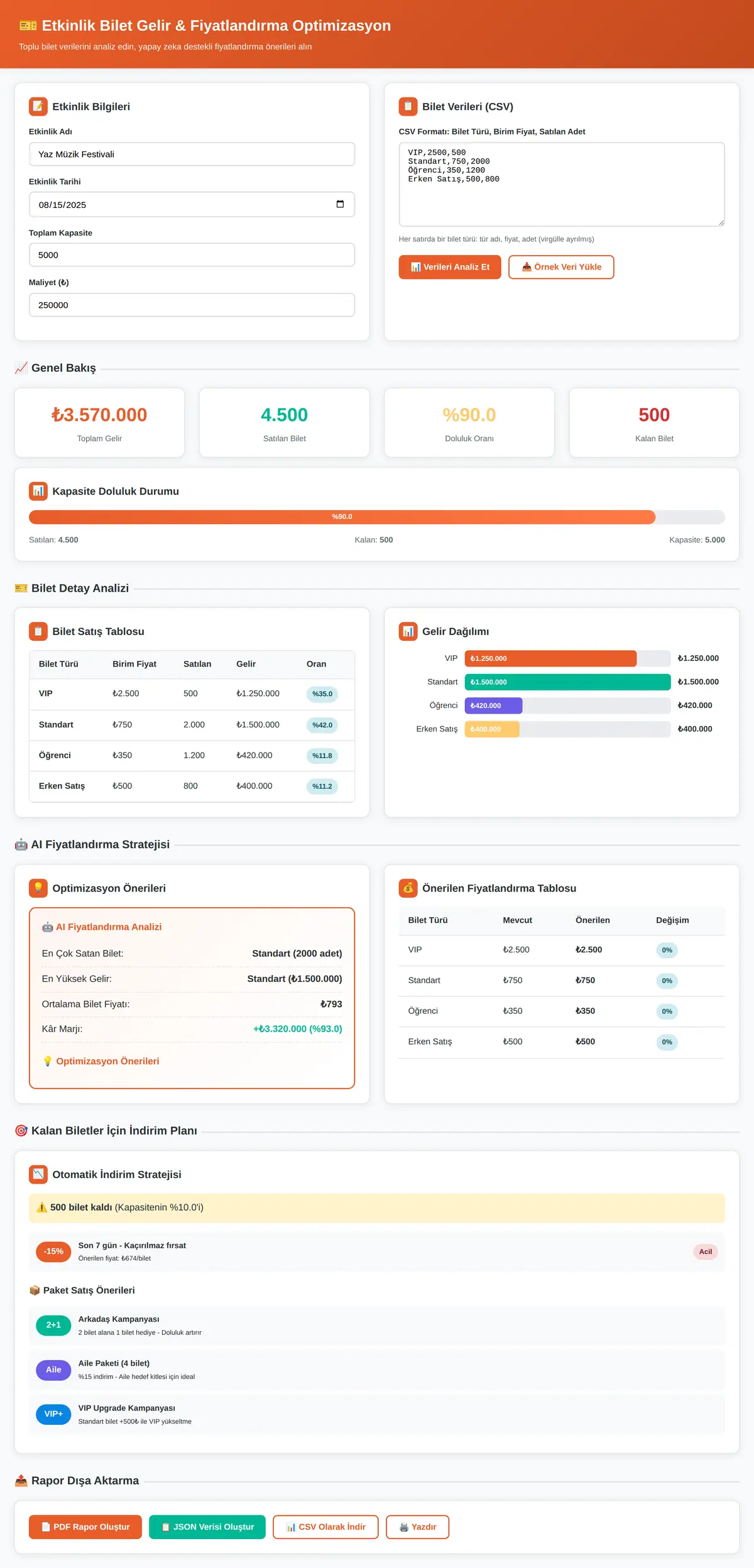Focus the Toplam Kapasite input

point(192,254)
